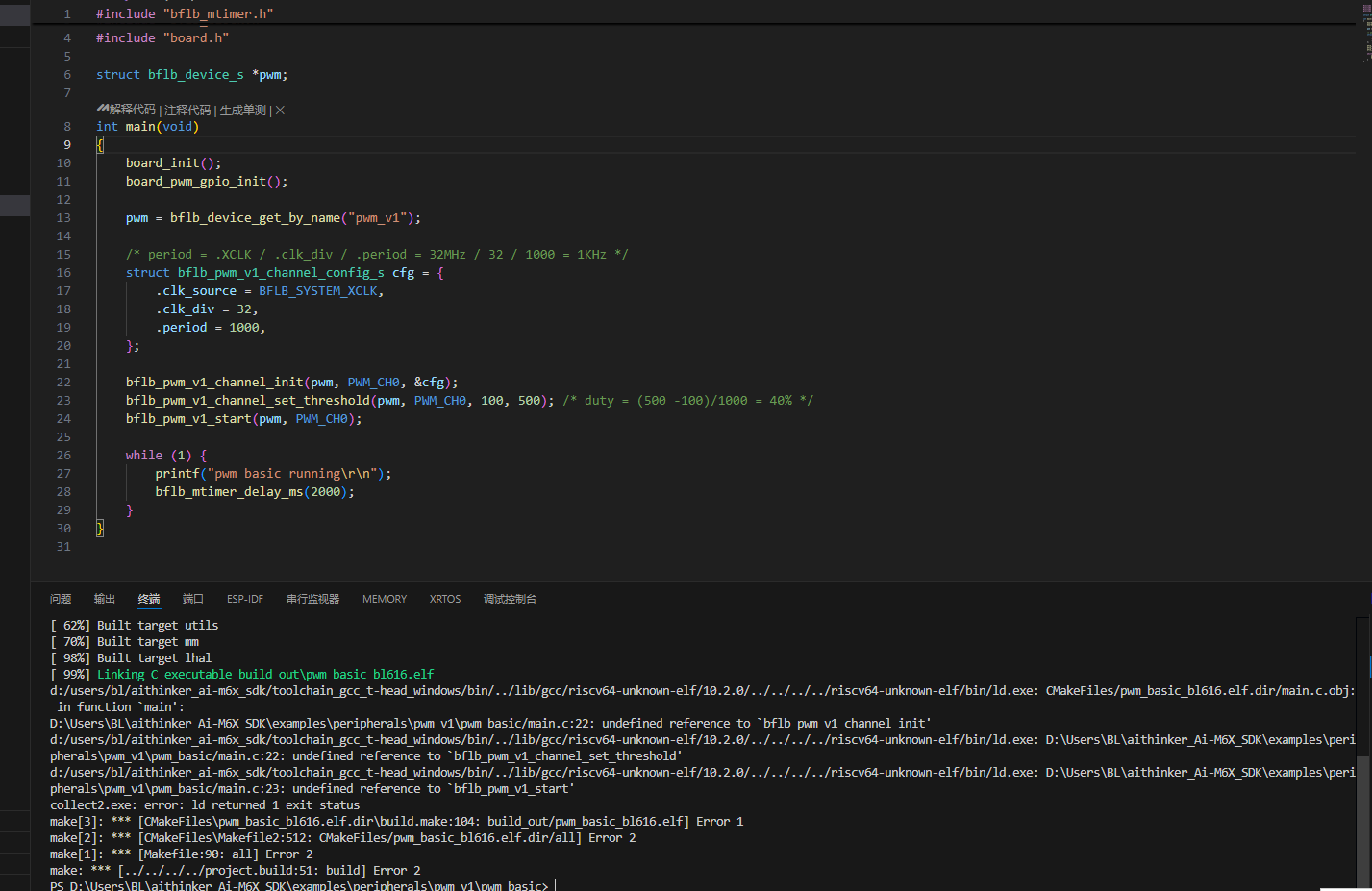The width and height of the screenshot is (1372, 891).
Task: Click the '/* period = .XCLK' comment line
Action: [x=377, y=255]
